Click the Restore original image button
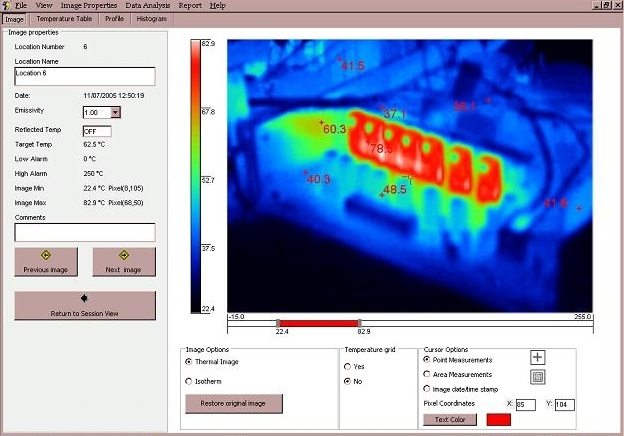The image size is (624, 436). (234, 403)
